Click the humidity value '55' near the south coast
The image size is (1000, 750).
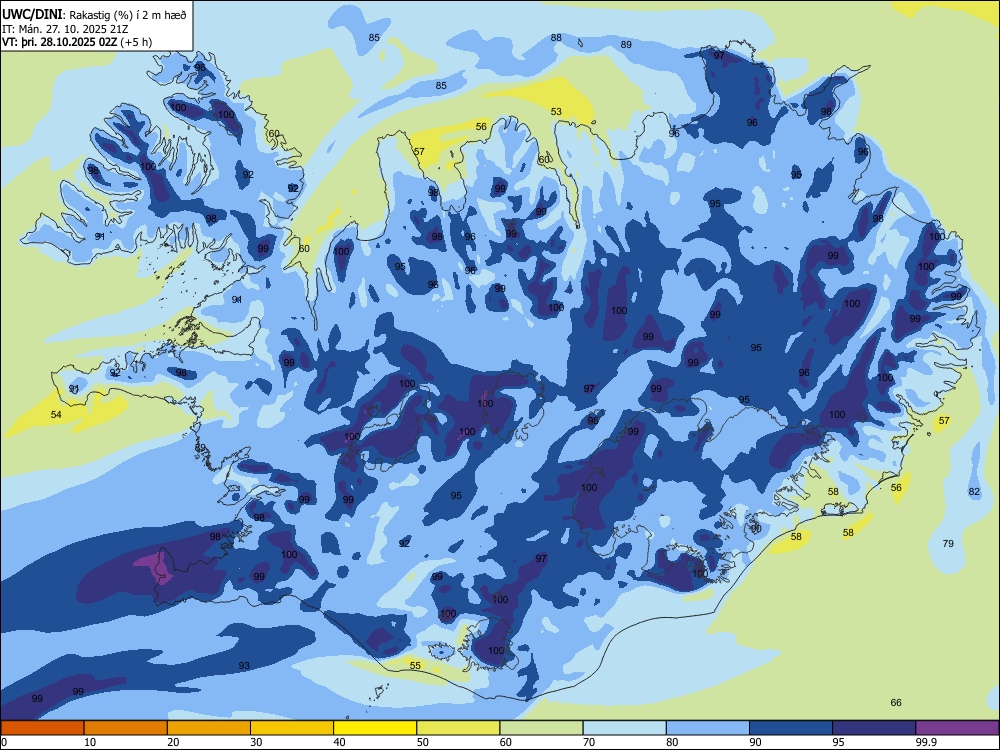coord(415,665)
